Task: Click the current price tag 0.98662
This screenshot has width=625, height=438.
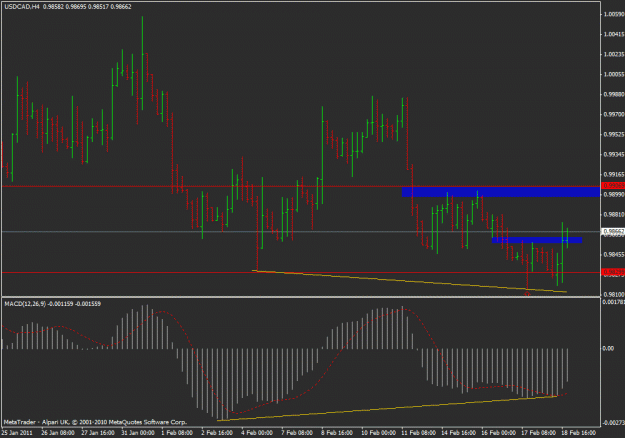Action: point(613,231)
